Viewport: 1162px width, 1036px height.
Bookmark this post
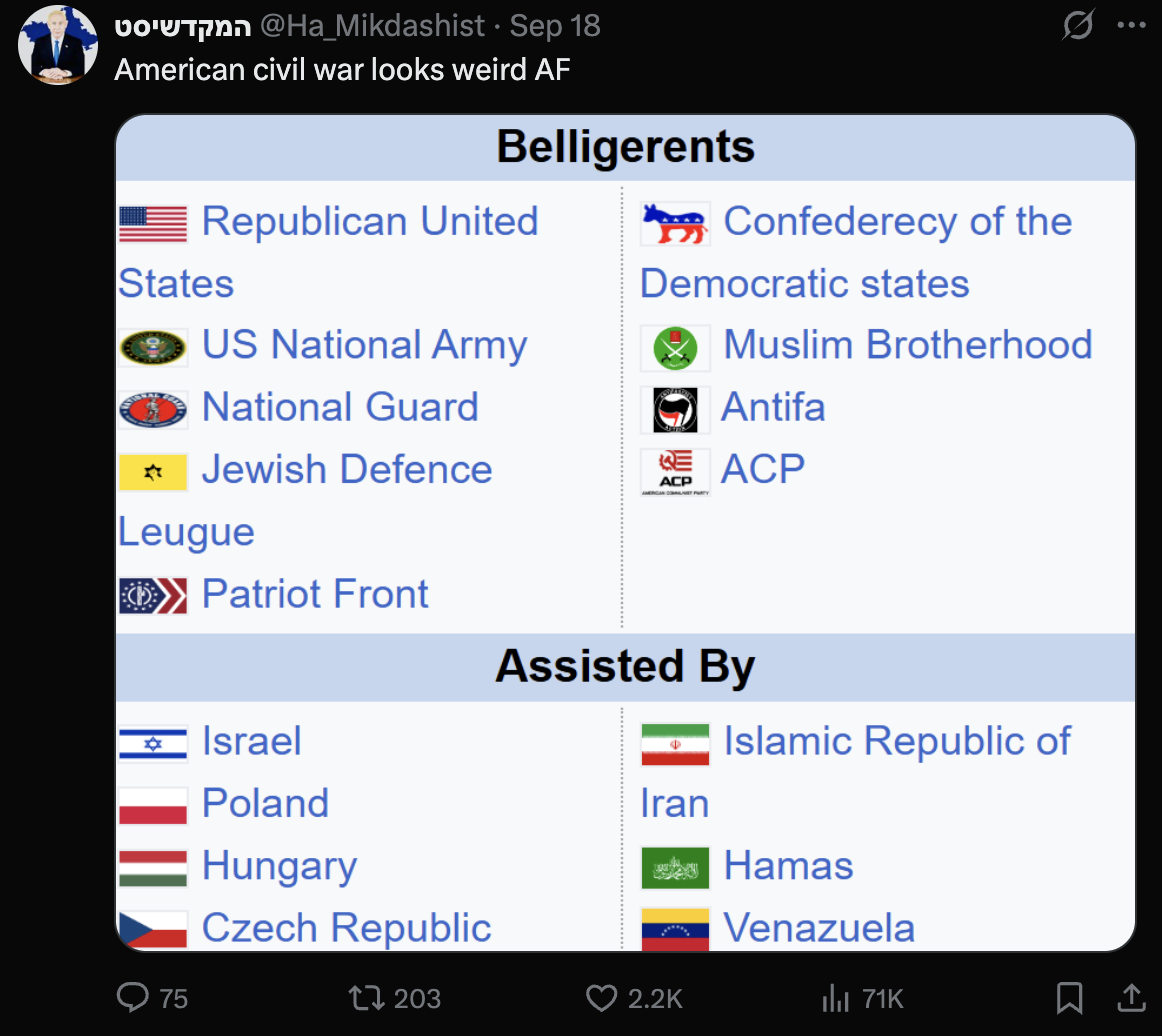(1069, 997)
